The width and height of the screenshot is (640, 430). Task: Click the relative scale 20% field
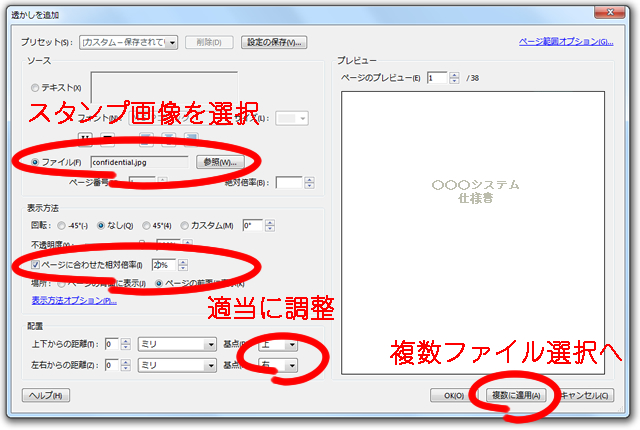[x=164, y=265]
